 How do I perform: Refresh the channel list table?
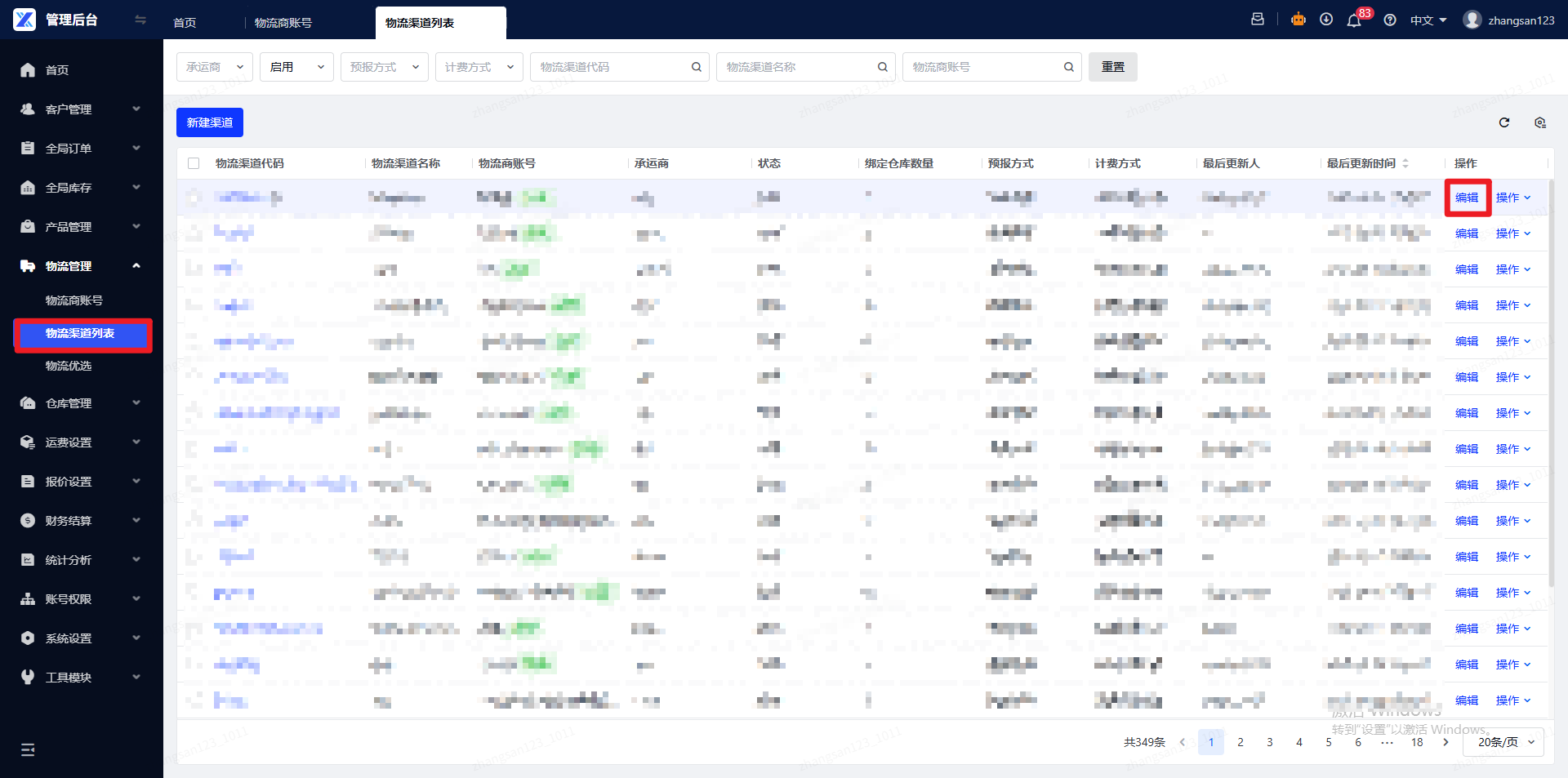pos(1504,122)
